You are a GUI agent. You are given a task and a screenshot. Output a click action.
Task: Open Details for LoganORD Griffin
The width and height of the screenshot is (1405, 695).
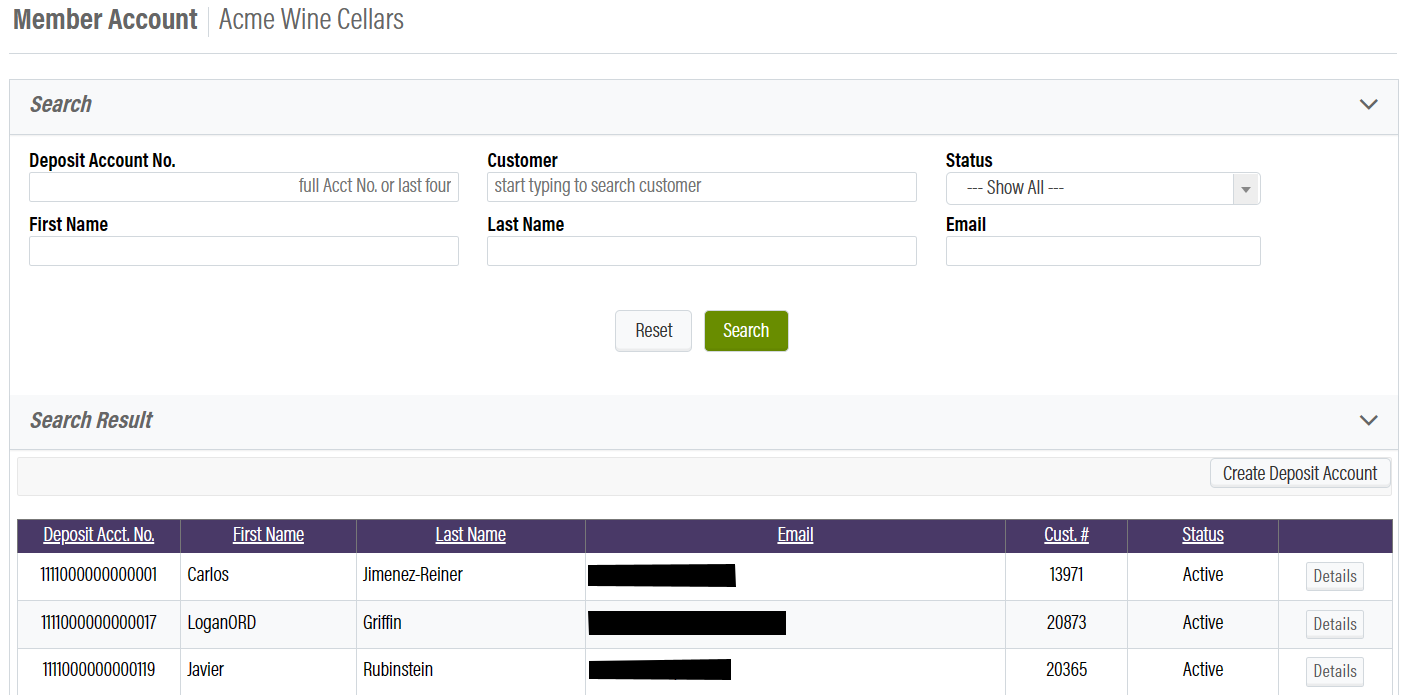pos(1334,623)
